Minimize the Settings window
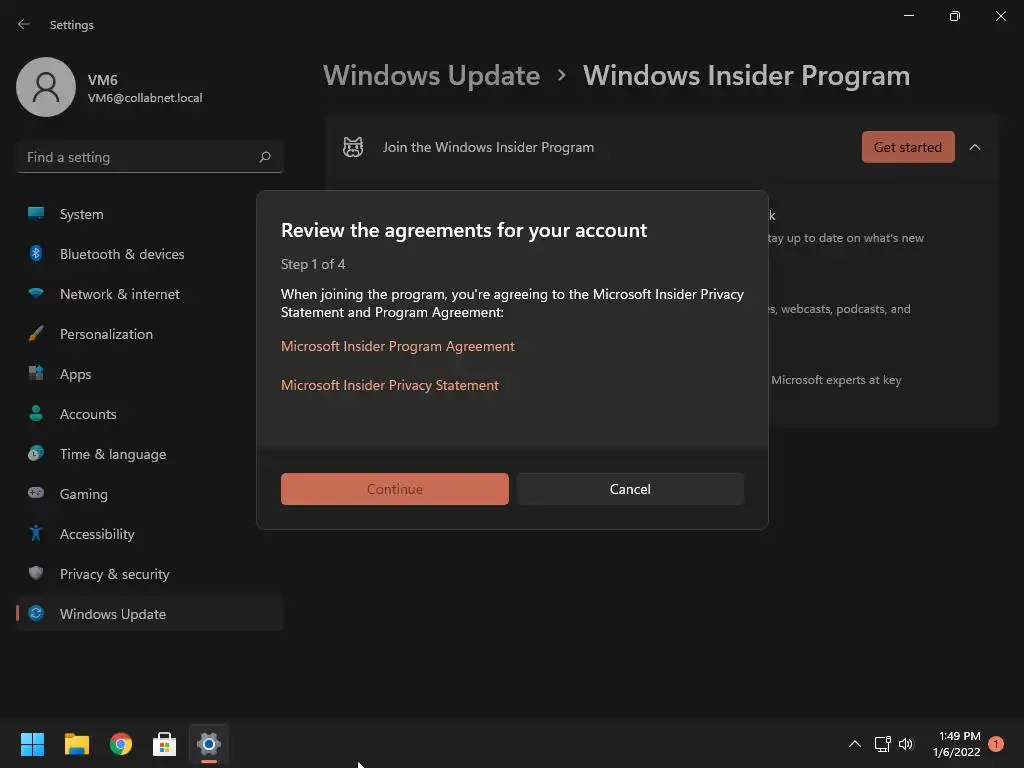The width and height of the screenshot is (1024, 768). coord(908,16)
